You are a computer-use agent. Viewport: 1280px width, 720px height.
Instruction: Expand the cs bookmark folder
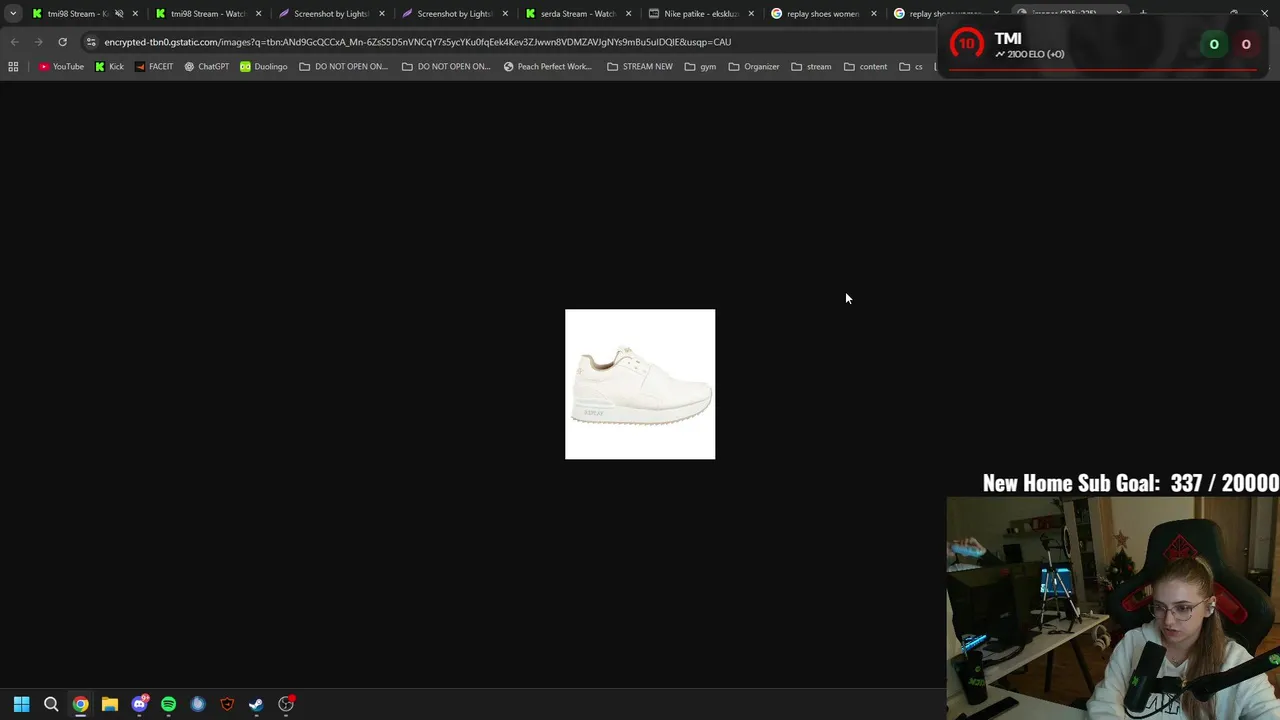click(911, 67)
